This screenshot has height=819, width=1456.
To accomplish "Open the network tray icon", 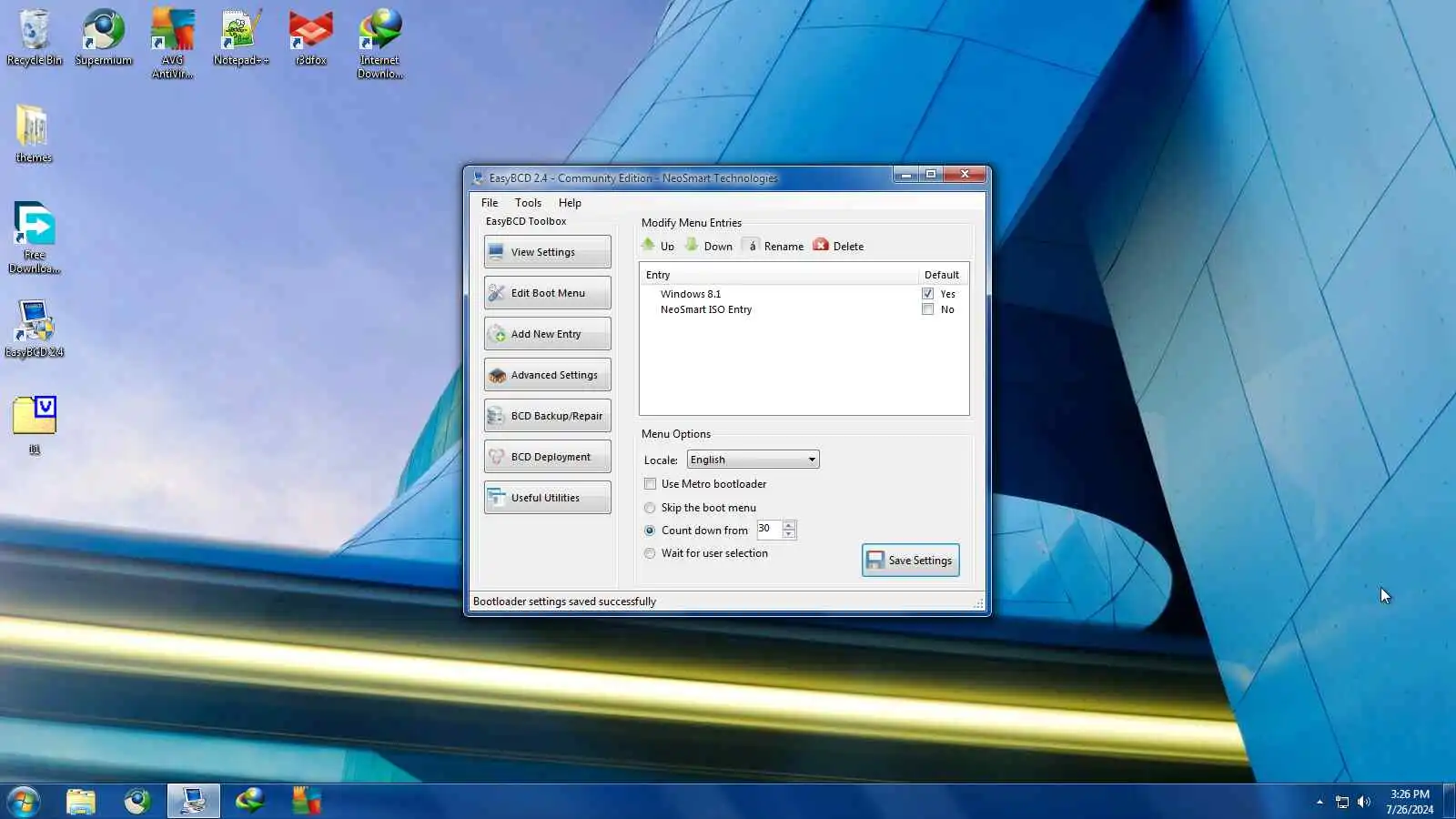I will click(x=1342, y=802).
